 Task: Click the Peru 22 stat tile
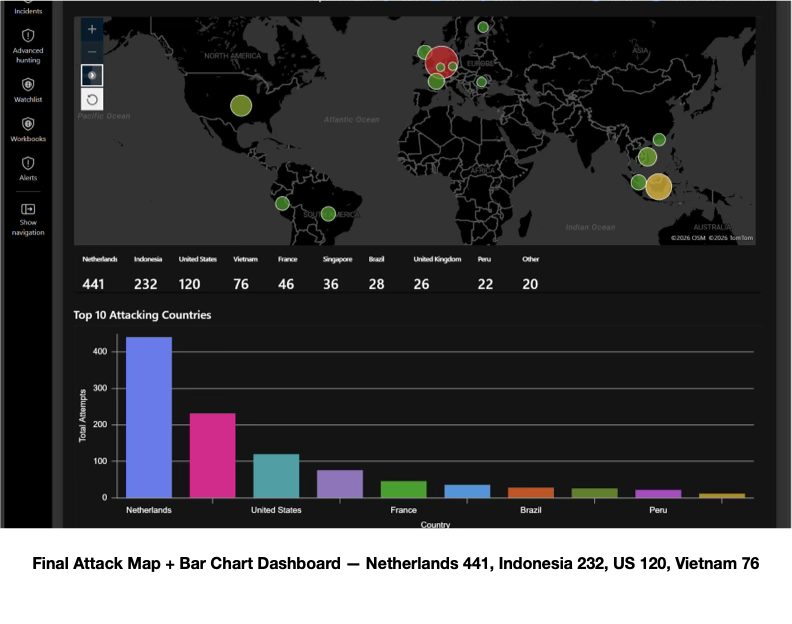click(x=485, y=274)
